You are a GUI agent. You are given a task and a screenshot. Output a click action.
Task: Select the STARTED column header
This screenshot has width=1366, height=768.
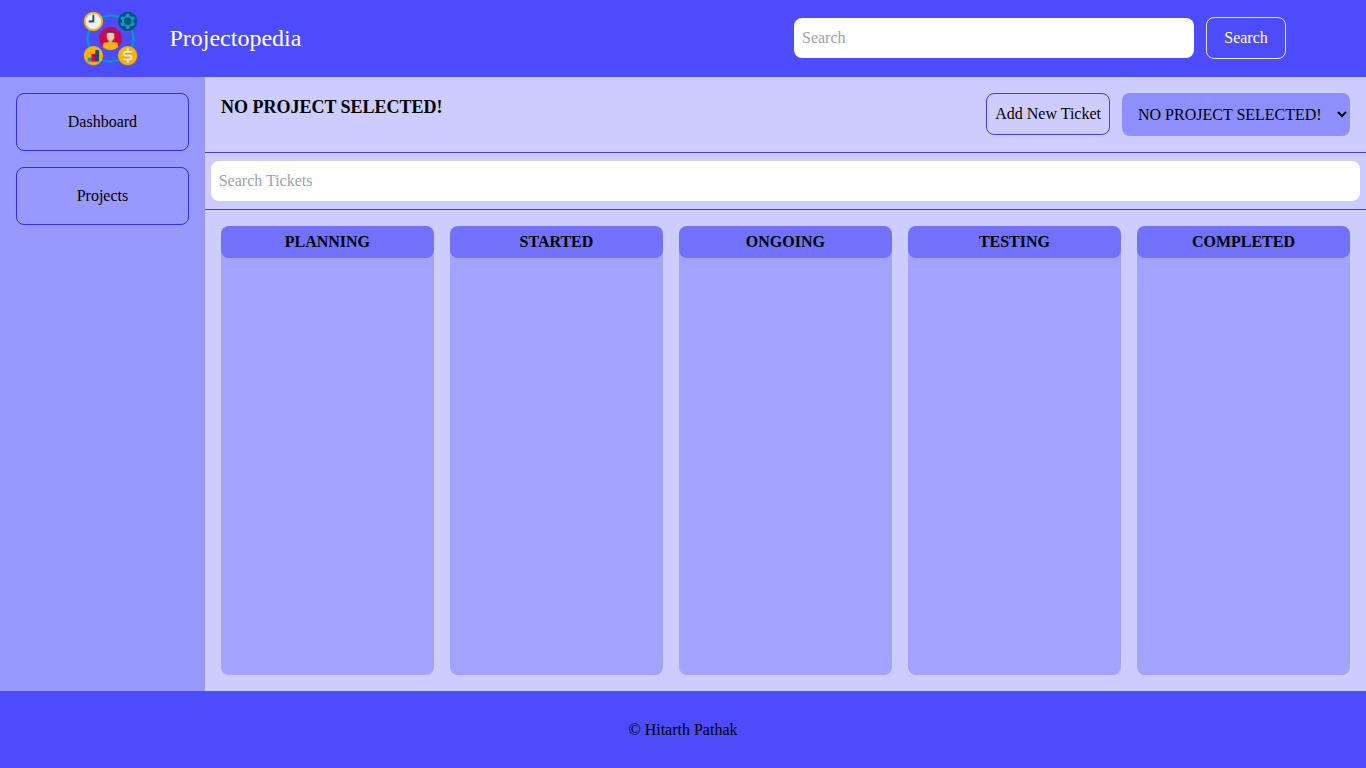(x=556, y=242)
